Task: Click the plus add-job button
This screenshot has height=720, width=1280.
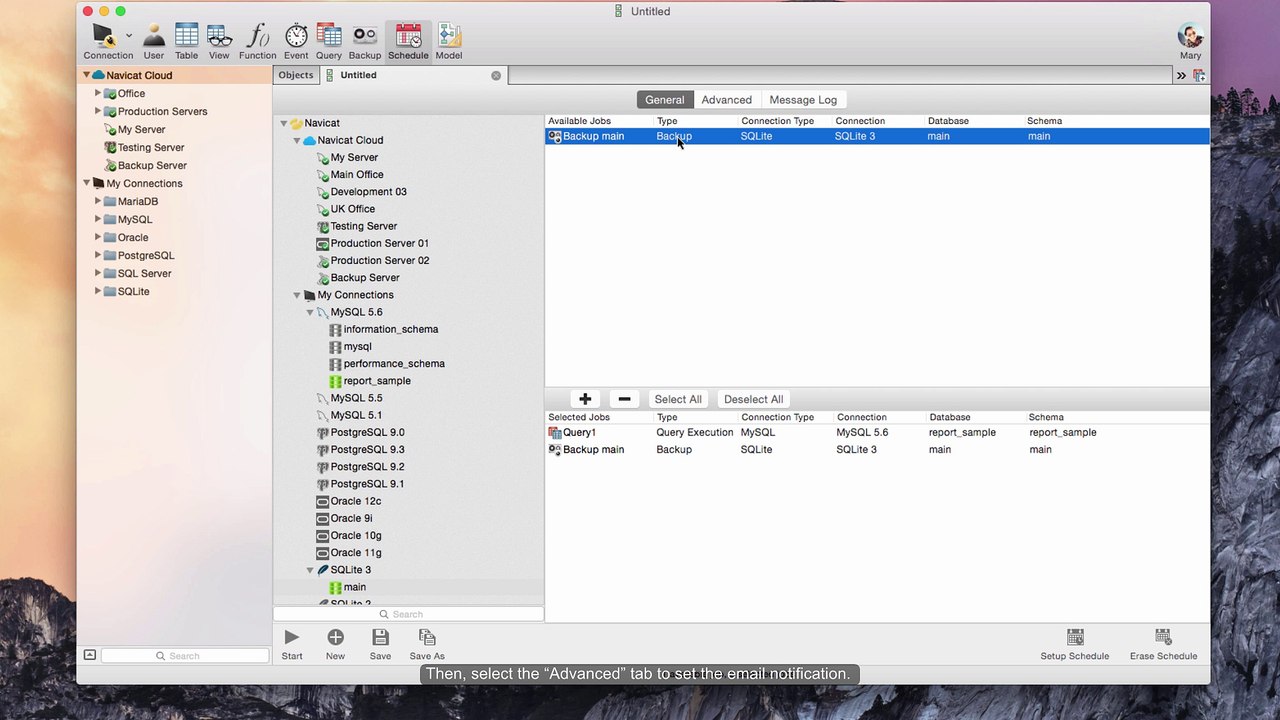Action: coord(585,399)
